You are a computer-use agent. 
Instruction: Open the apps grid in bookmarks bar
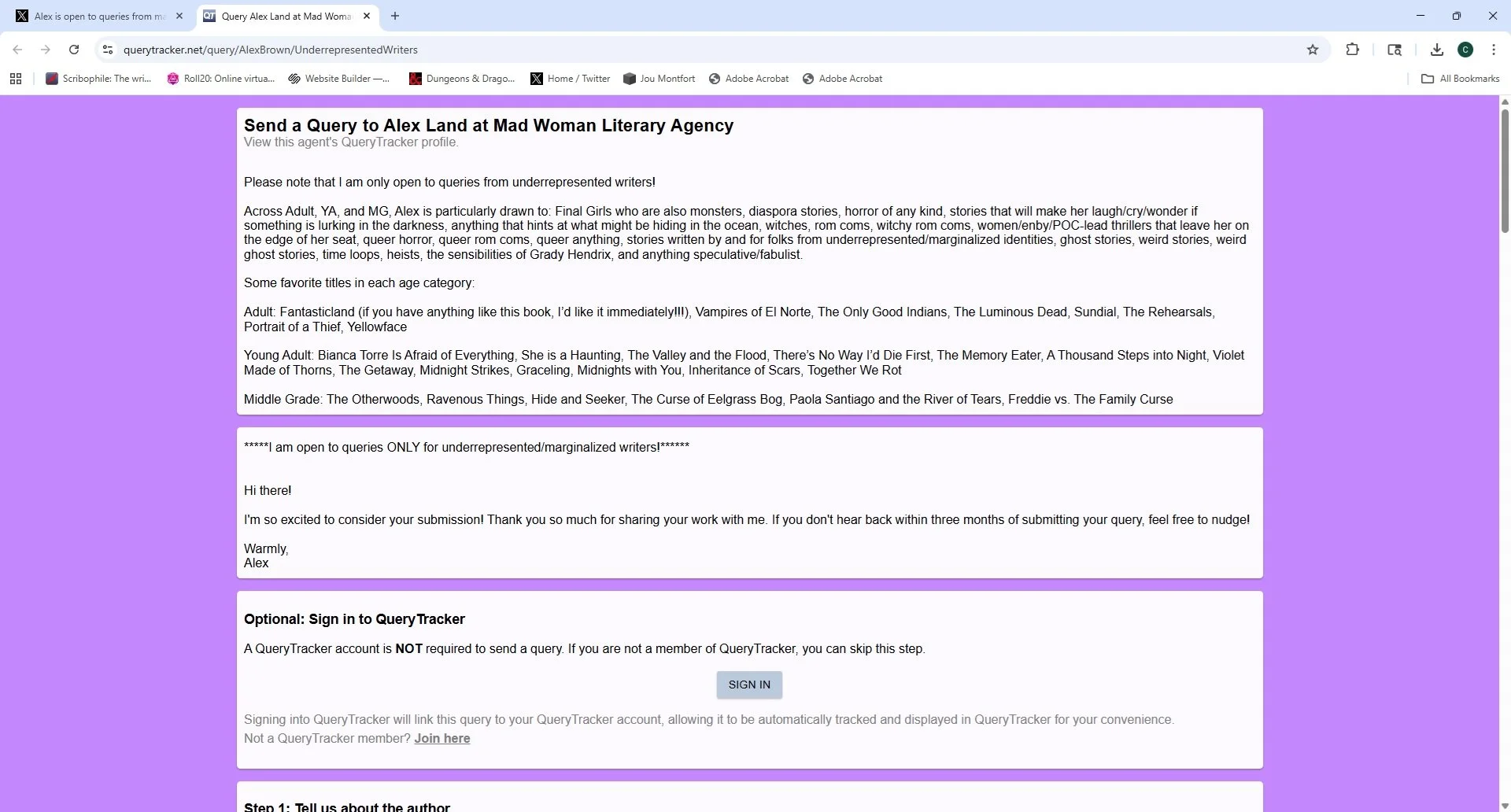point(16,79)
